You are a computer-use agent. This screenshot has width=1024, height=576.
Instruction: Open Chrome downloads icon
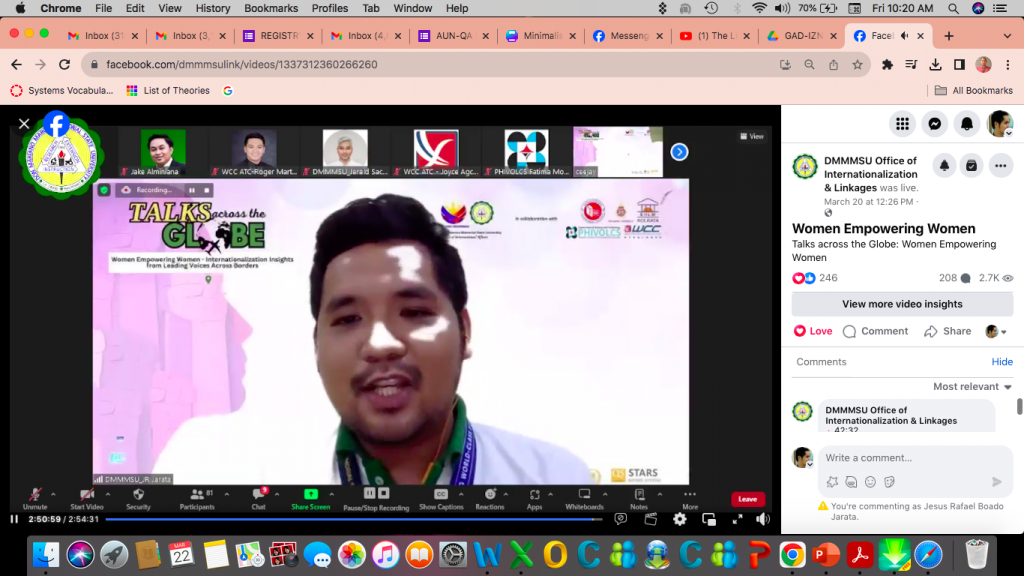point(935,65)
